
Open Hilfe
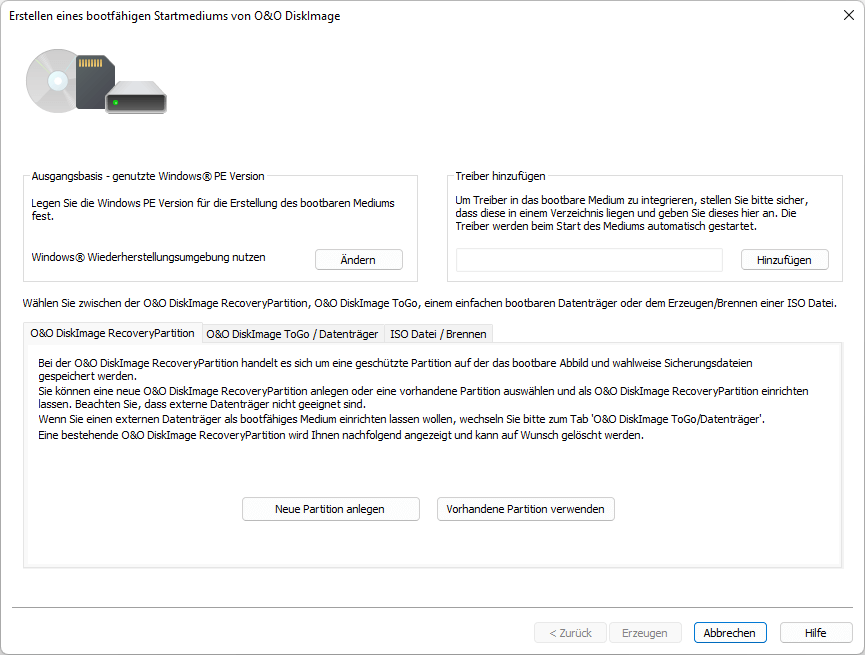point(815,633)
